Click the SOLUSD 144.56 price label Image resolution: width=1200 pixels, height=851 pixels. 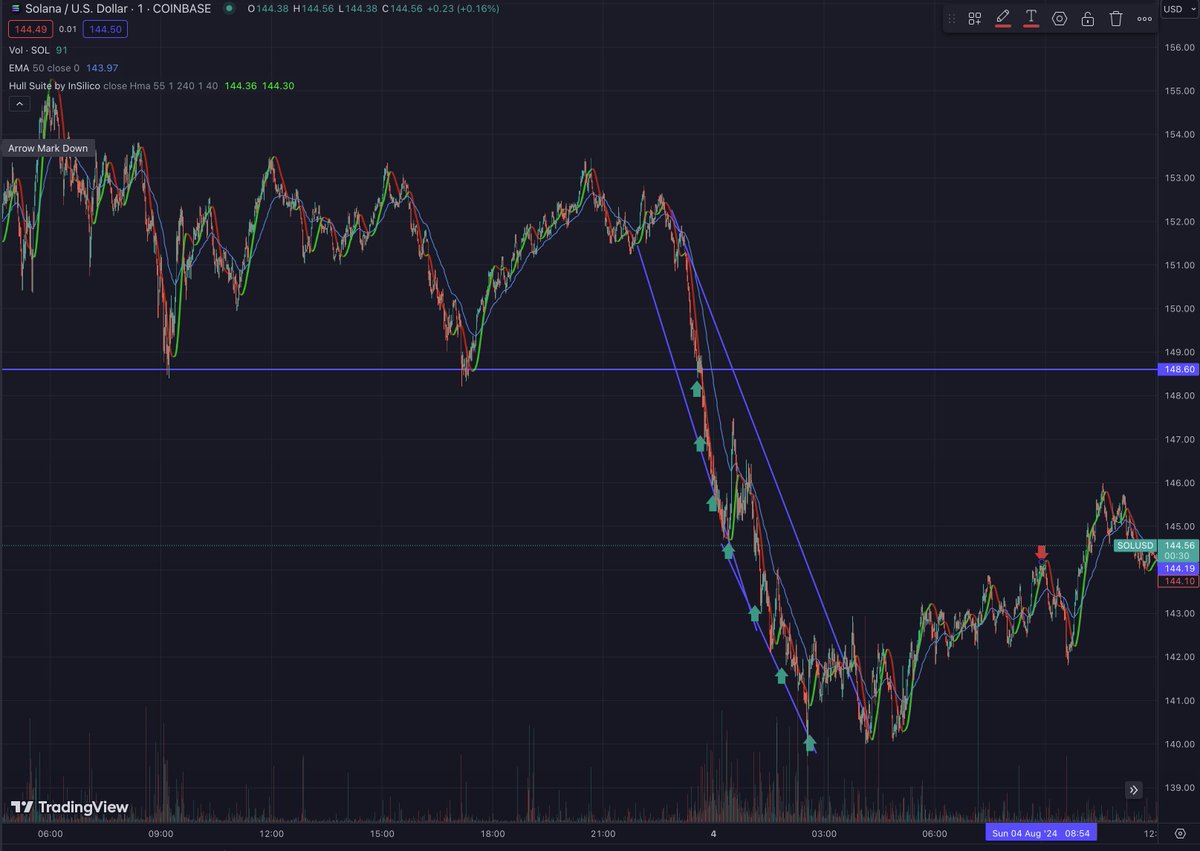(x=1156, y=546)
